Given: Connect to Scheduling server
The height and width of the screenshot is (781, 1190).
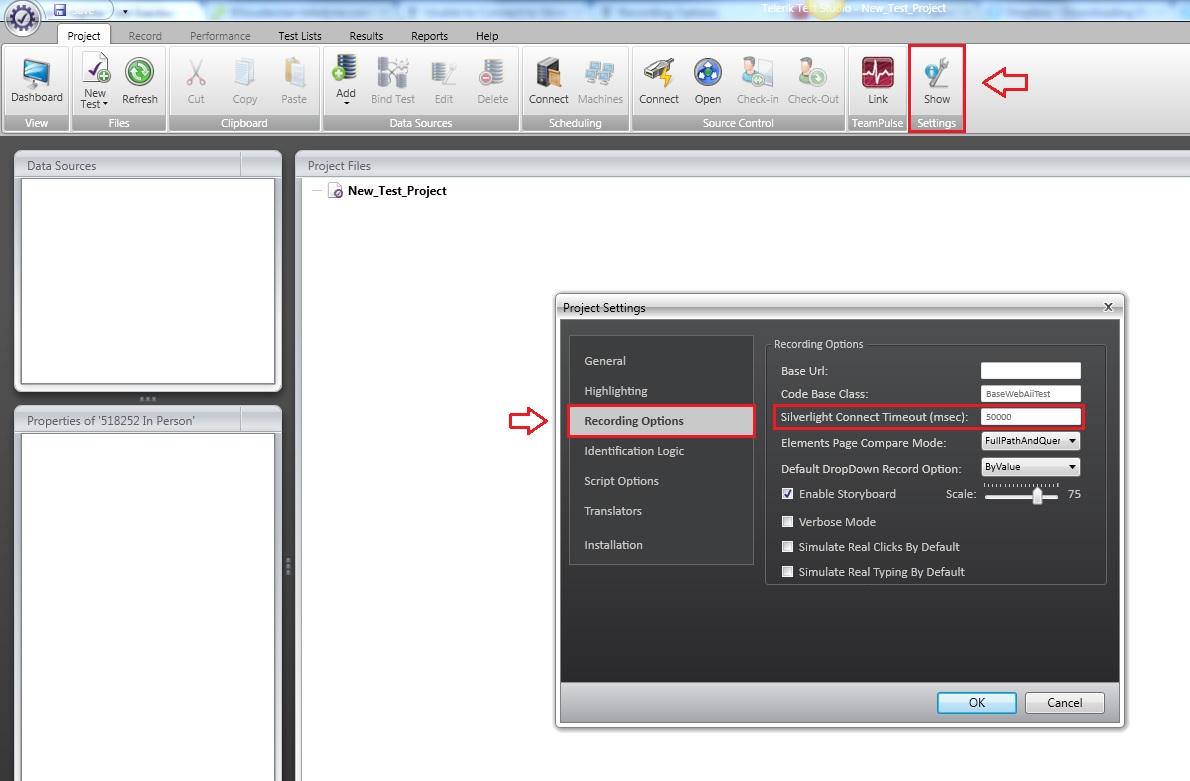Looking at the screenshot, I should pos(548,80).
